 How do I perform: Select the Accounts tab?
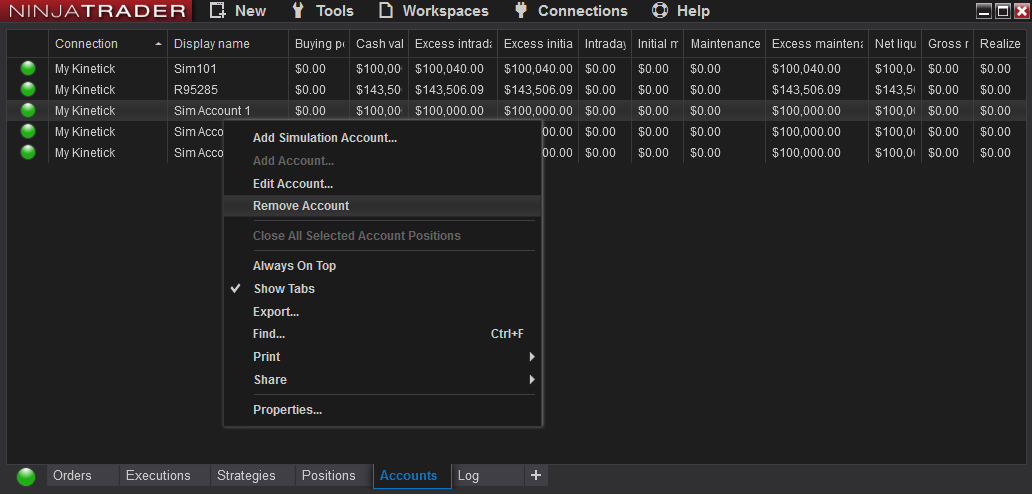click(x=412, y=476)
